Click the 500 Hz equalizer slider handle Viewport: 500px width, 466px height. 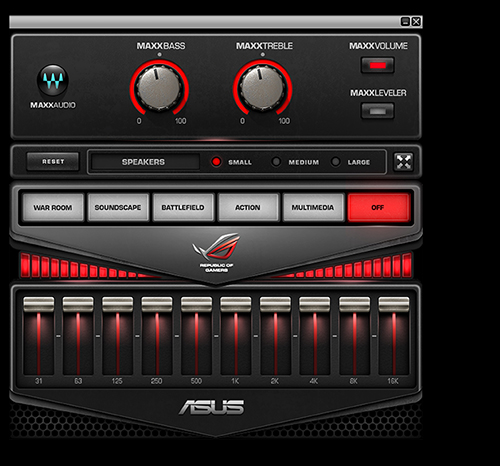[x=196, y=304]
